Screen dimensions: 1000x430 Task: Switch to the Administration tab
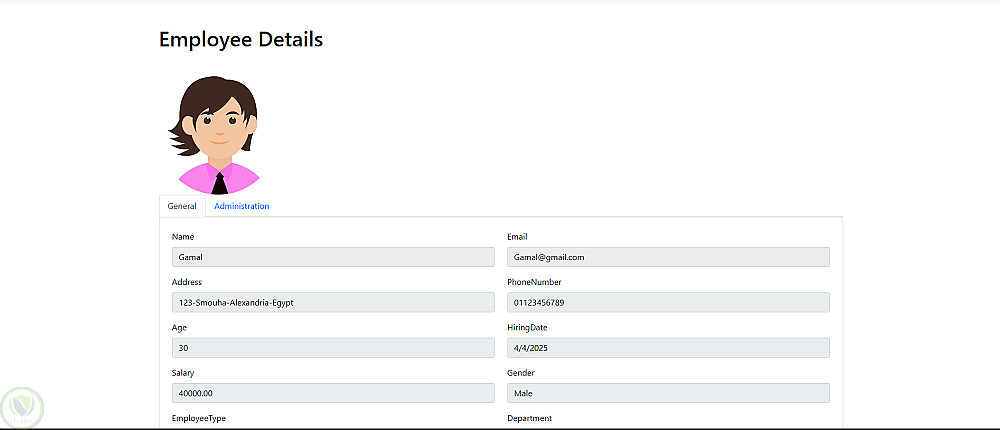pos(241,206)
